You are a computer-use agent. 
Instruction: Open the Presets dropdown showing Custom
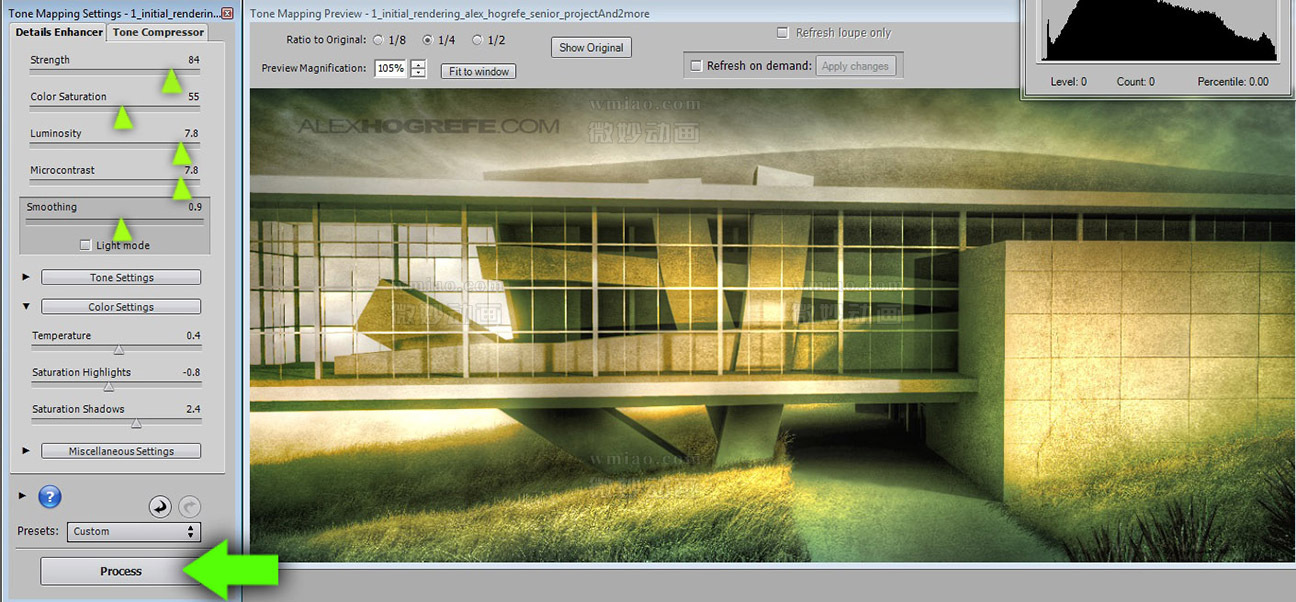click(x=135, y=532)
